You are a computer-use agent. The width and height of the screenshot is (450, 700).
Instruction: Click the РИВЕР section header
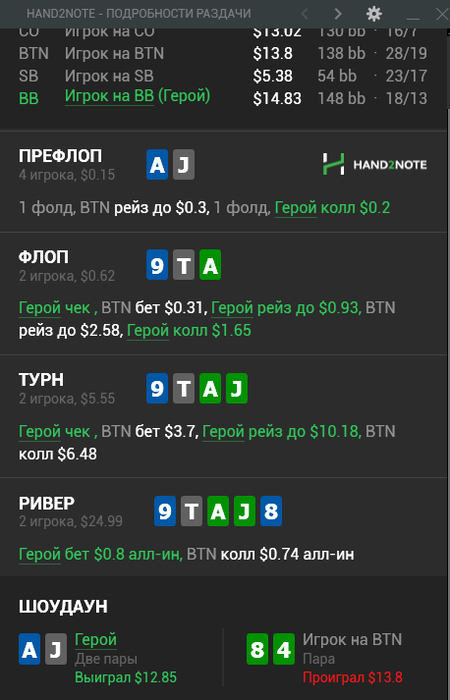pos(46,503)
